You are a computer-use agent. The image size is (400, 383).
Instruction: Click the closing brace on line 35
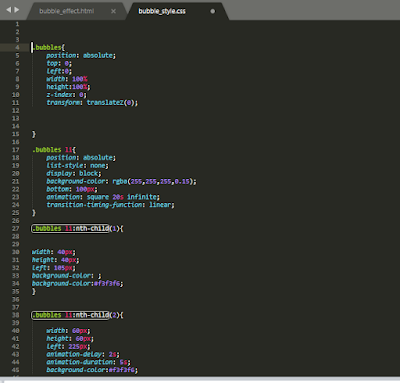[34, 291]
